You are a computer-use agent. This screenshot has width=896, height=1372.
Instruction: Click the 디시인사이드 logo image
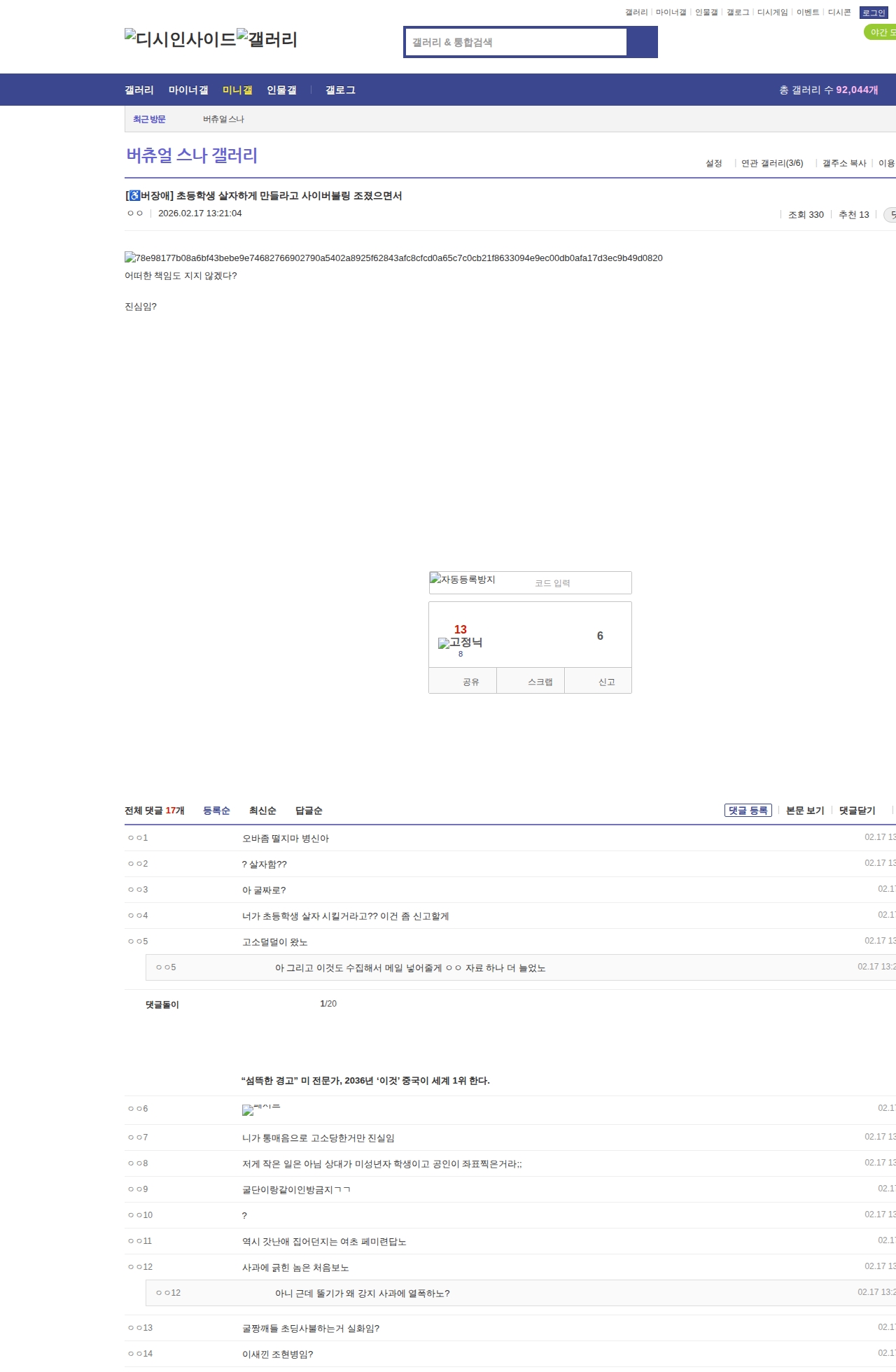coord(181,39)
